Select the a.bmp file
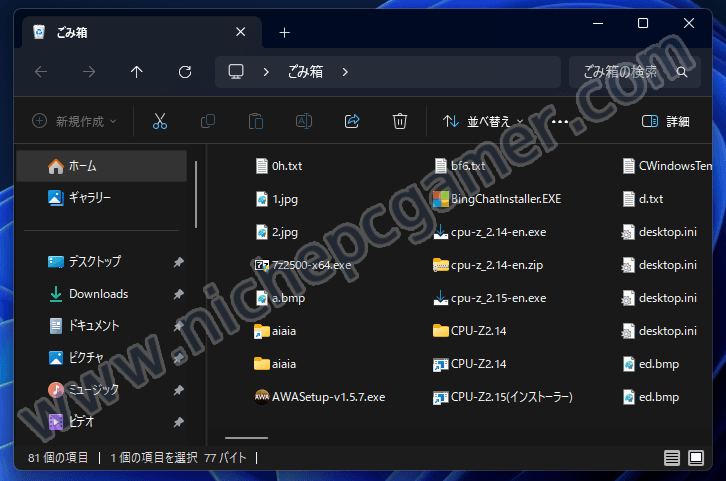This screenshot has width=726, height=481. tap(280, 298)
